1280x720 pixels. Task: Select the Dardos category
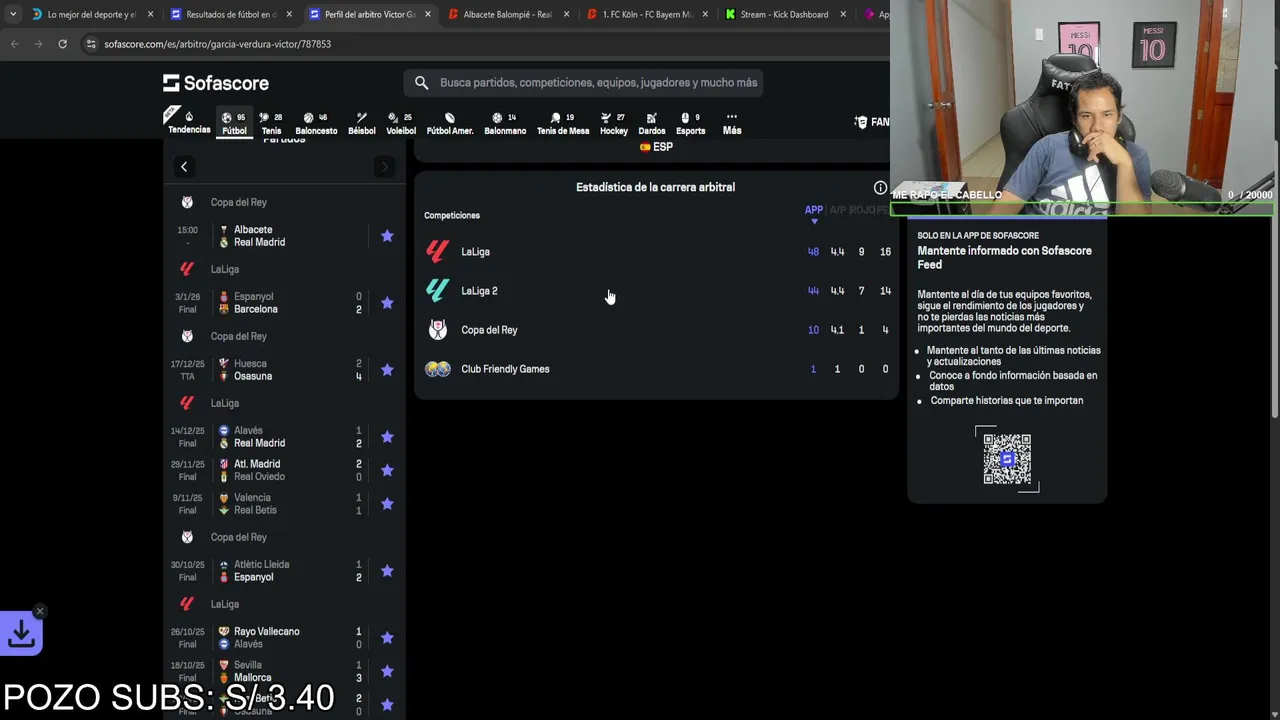[652, 123]
